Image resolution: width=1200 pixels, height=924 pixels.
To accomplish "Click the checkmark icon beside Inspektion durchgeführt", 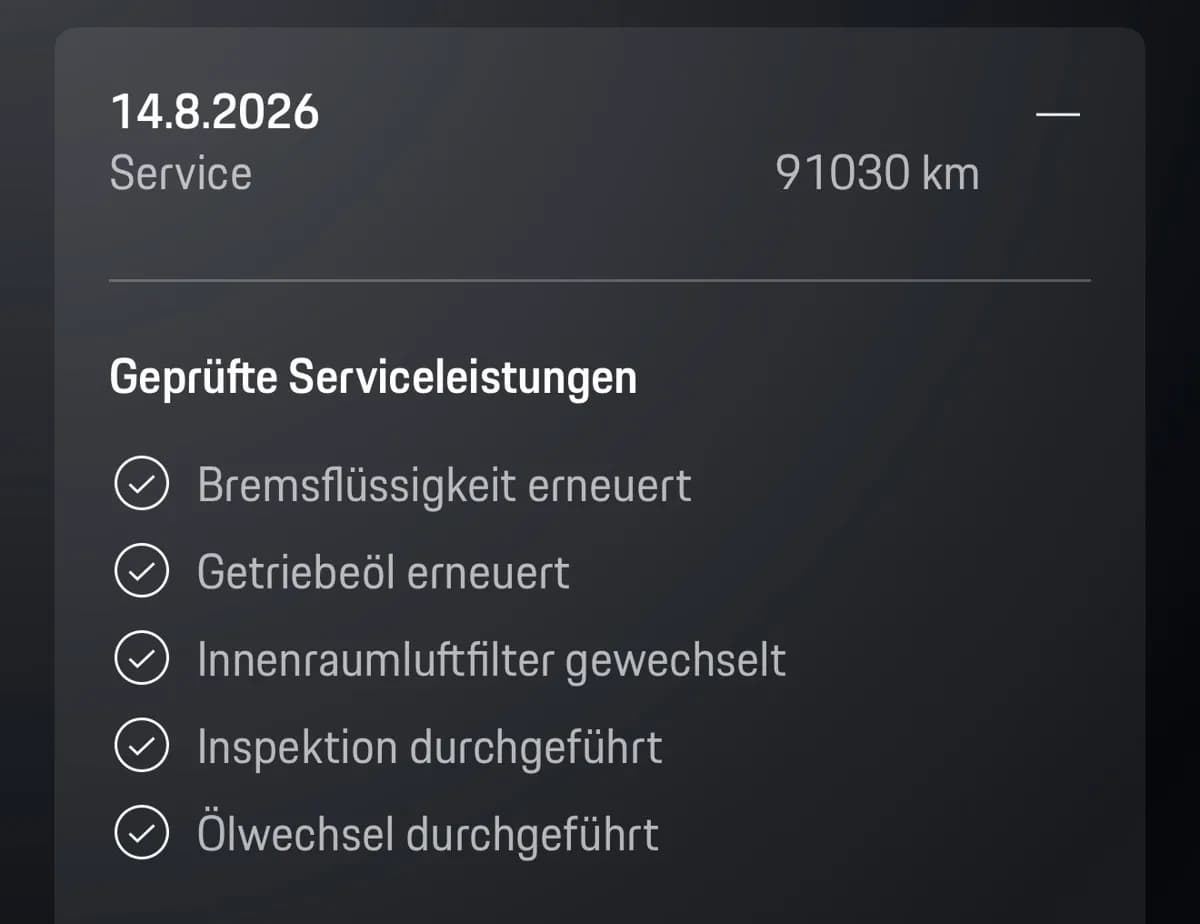I will [142, 747].
